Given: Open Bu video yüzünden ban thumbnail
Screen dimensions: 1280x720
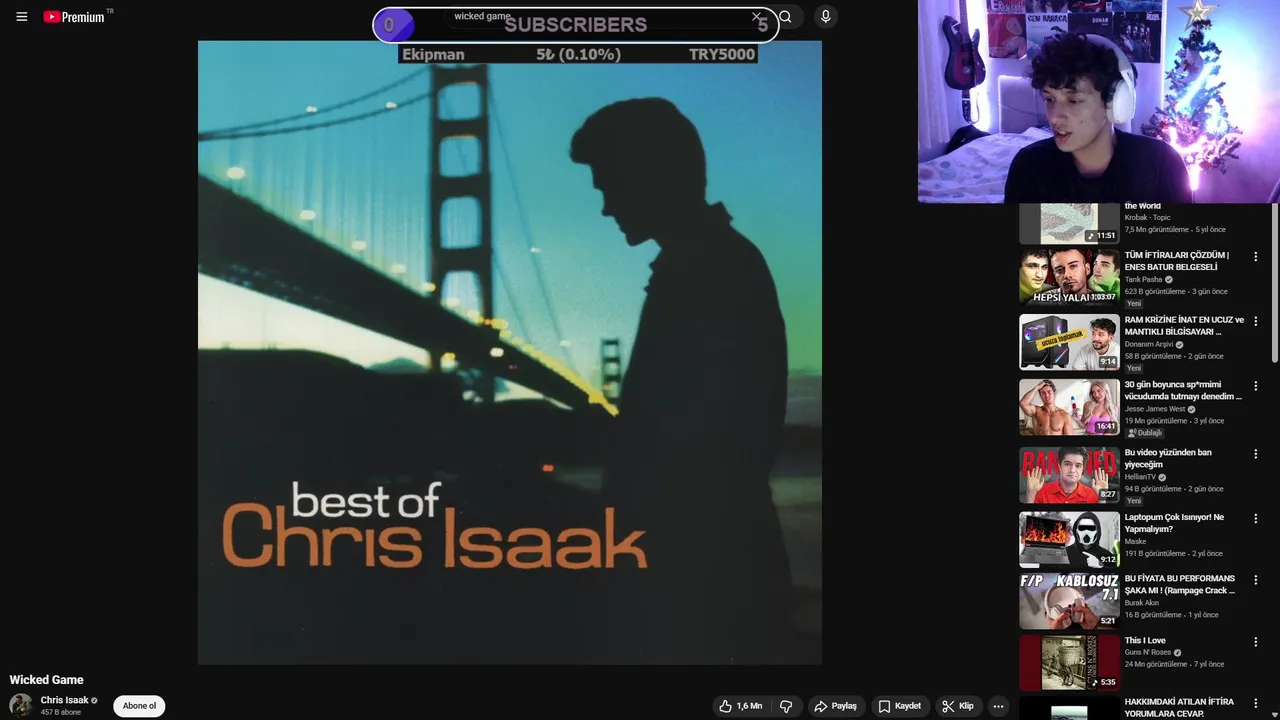Looking at the screenshot, I should click(x=1069, y=474).
